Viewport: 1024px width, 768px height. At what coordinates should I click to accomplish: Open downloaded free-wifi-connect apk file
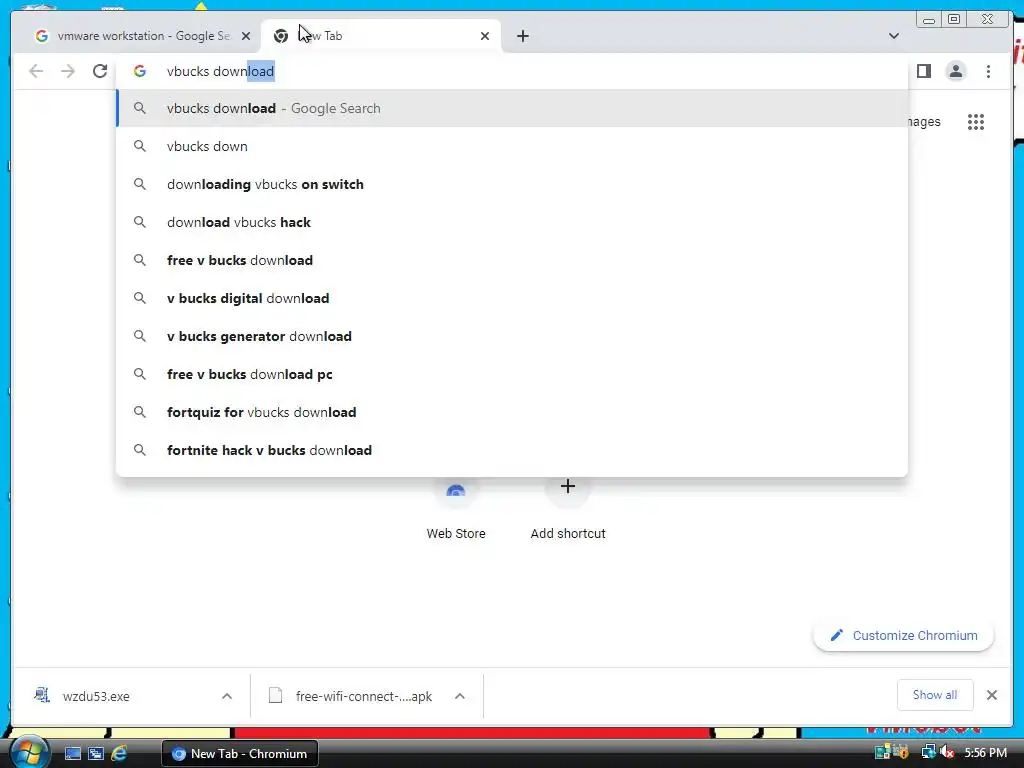(351, 696)
